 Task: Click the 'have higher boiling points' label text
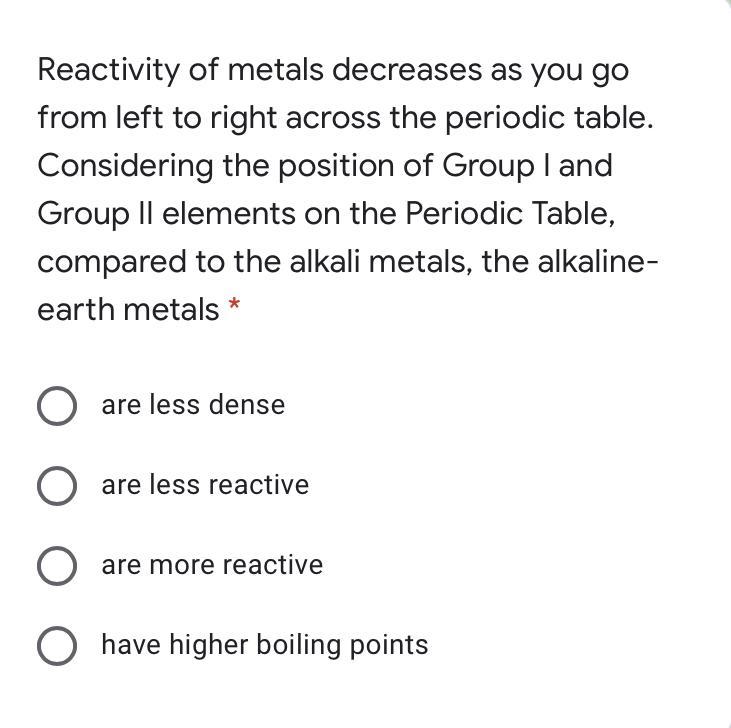pos(265,645)
